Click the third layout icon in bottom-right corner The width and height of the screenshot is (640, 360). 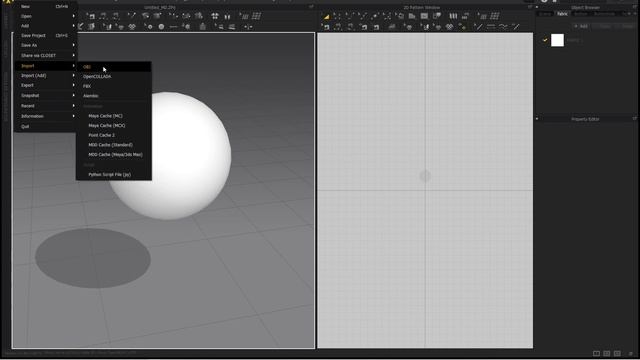point(617,353)
